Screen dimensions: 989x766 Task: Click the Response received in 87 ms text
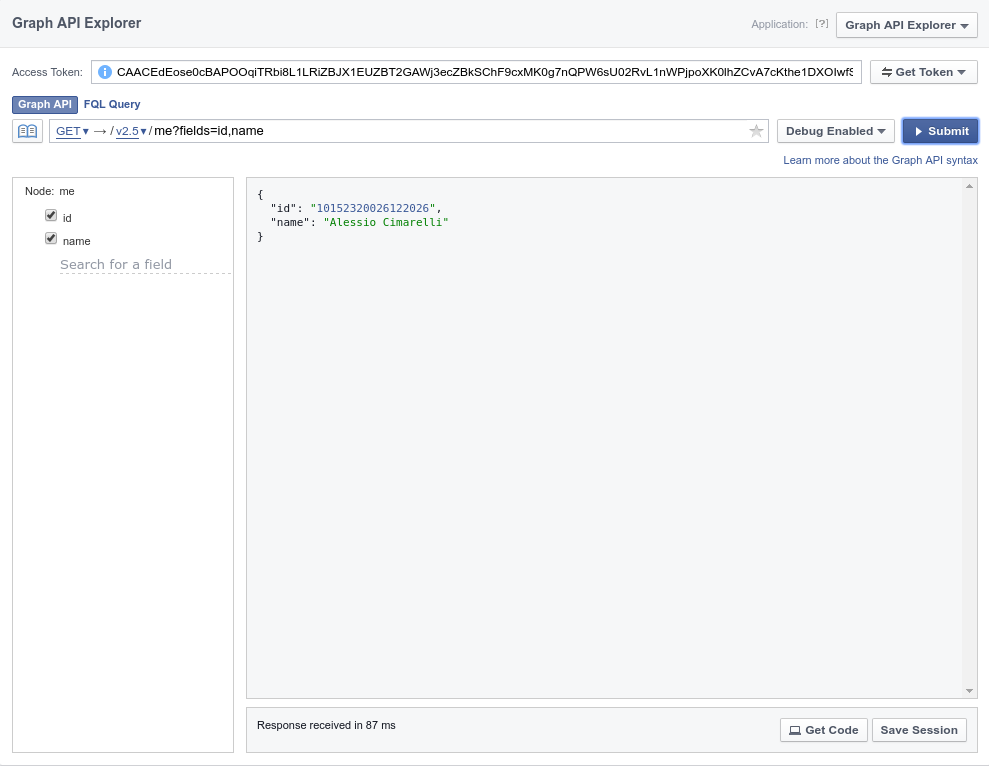325,725
